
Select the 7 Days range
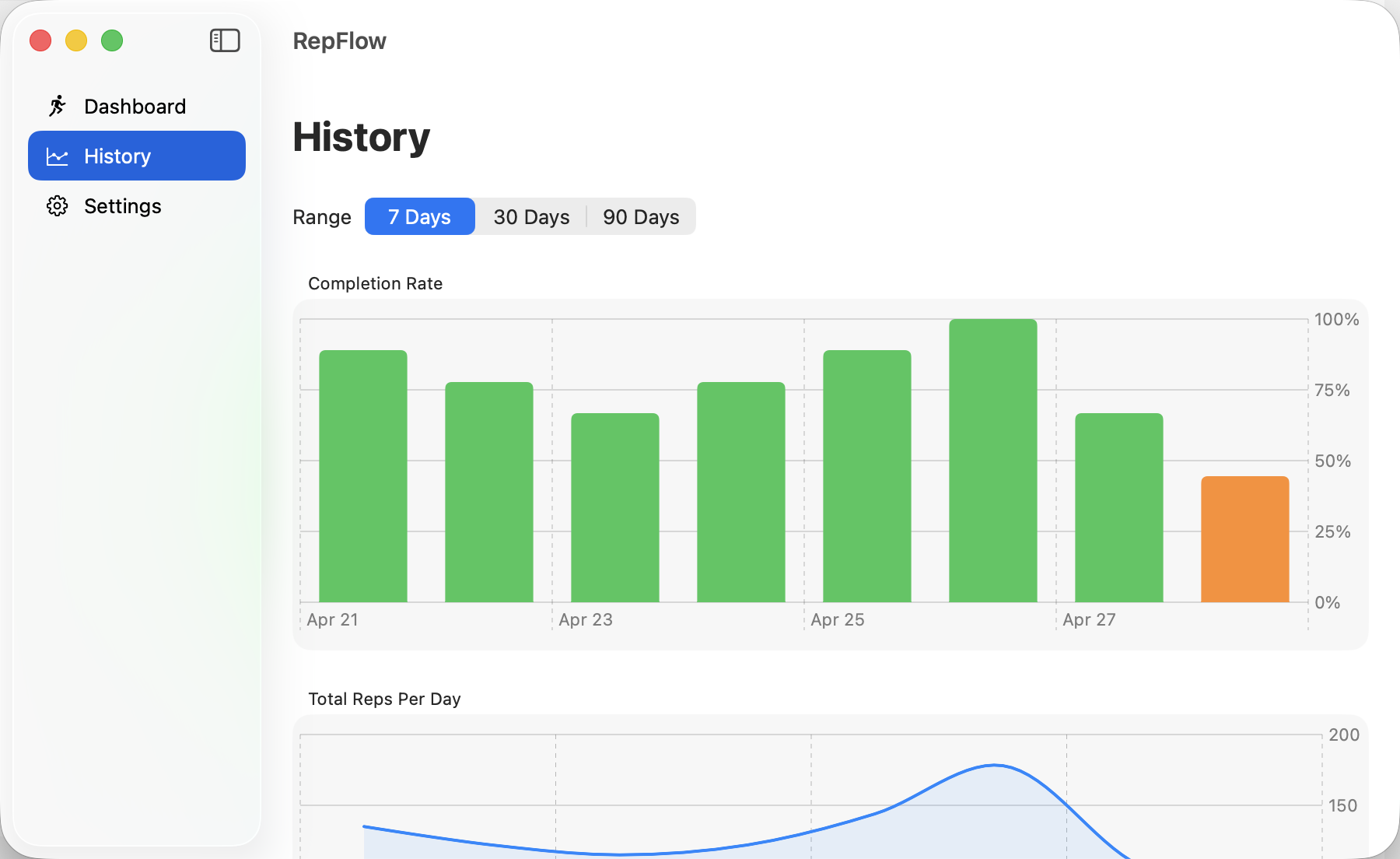pos(420,216)
